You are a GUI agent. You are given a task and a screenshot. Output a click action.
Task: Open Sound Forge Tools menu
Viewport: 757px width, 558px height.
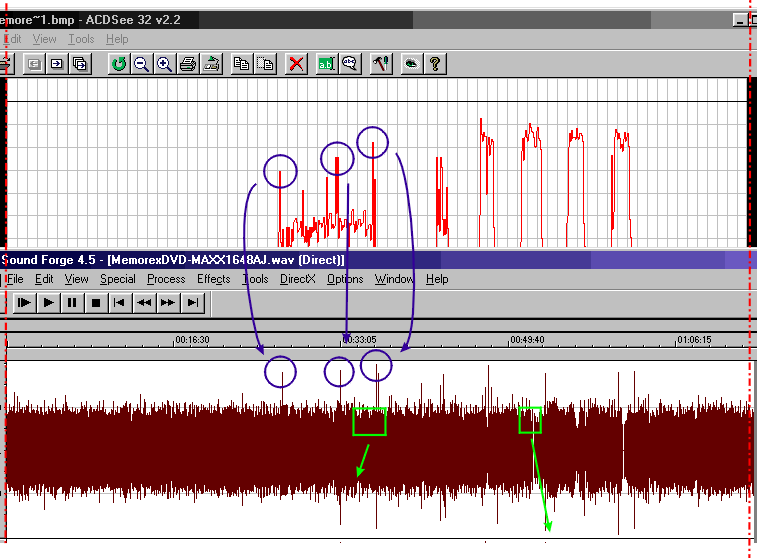click(x=255, y=279)
